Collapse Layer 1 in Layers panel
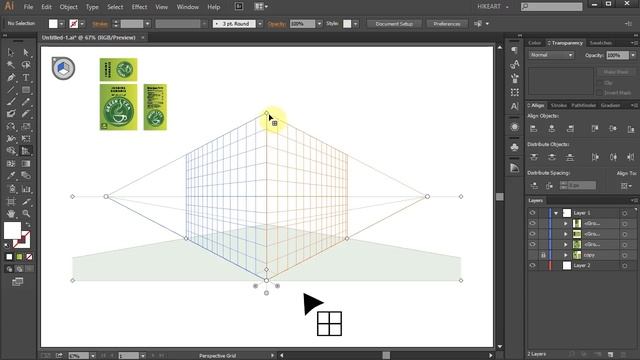640x360 pixels. [556, 213]
